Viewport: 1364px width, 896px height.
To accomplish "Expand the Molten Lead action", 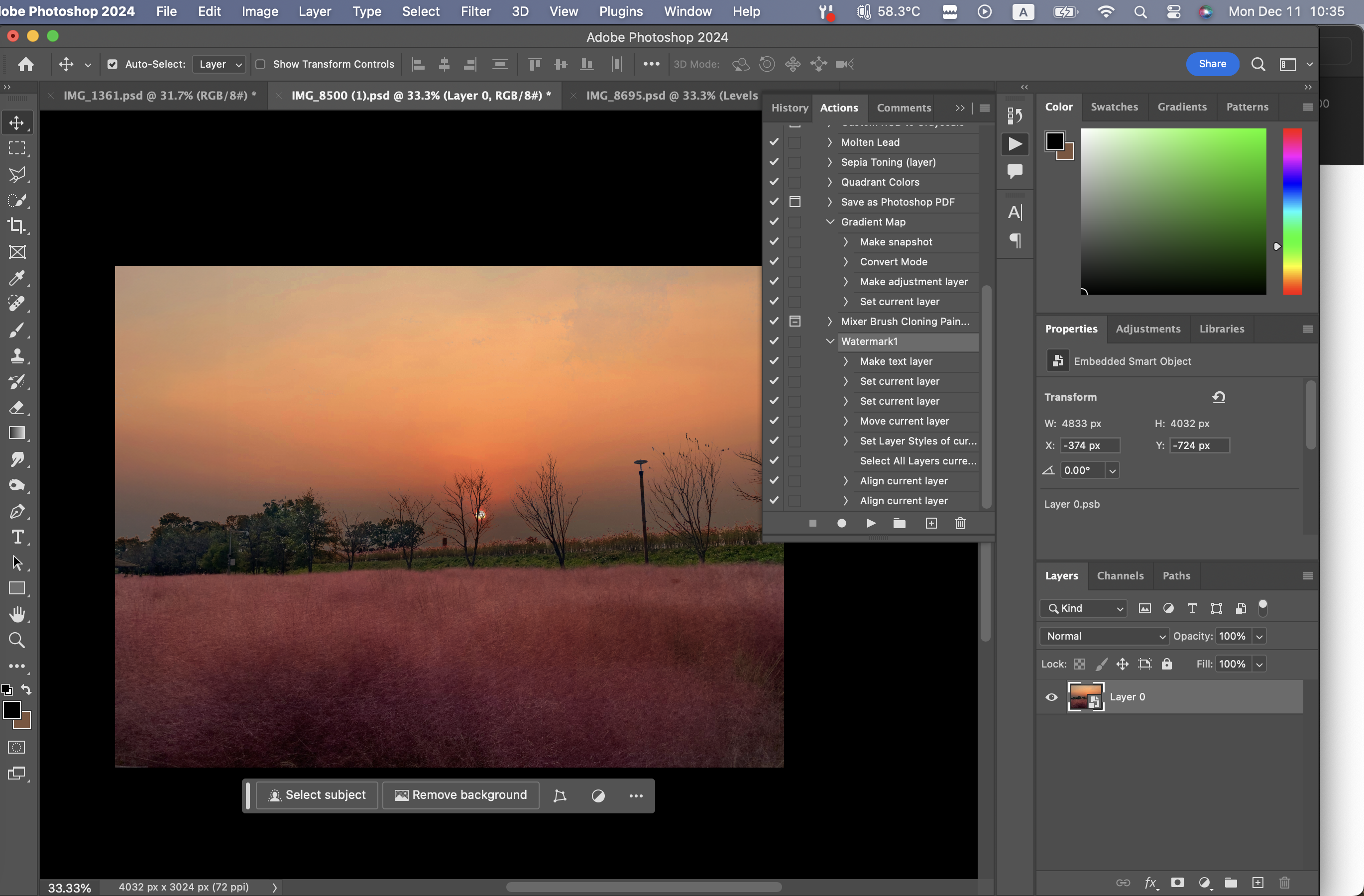I will click(x=829, y=142).
